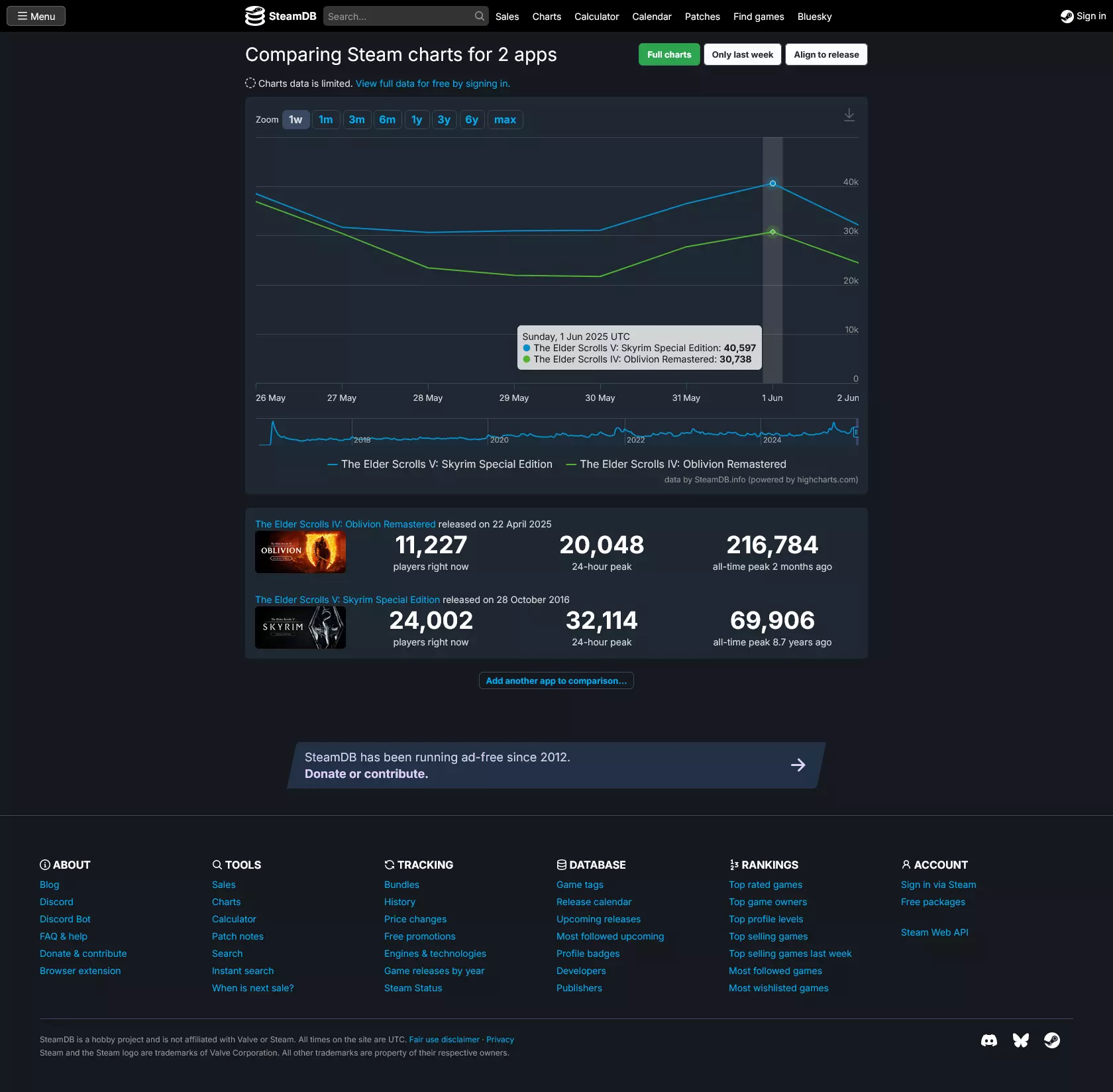Image resolution: width=1113 pixels, height=1092 pixels.
Task: Open Top selling games last week link
Action: point(790,954)
